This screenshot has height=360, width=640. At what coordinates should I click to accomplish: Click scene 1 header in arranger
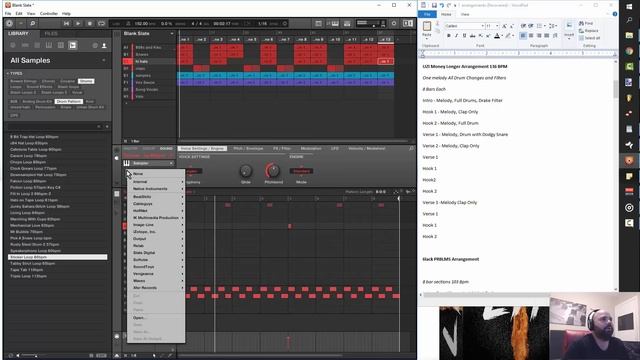tap(185, 40)
